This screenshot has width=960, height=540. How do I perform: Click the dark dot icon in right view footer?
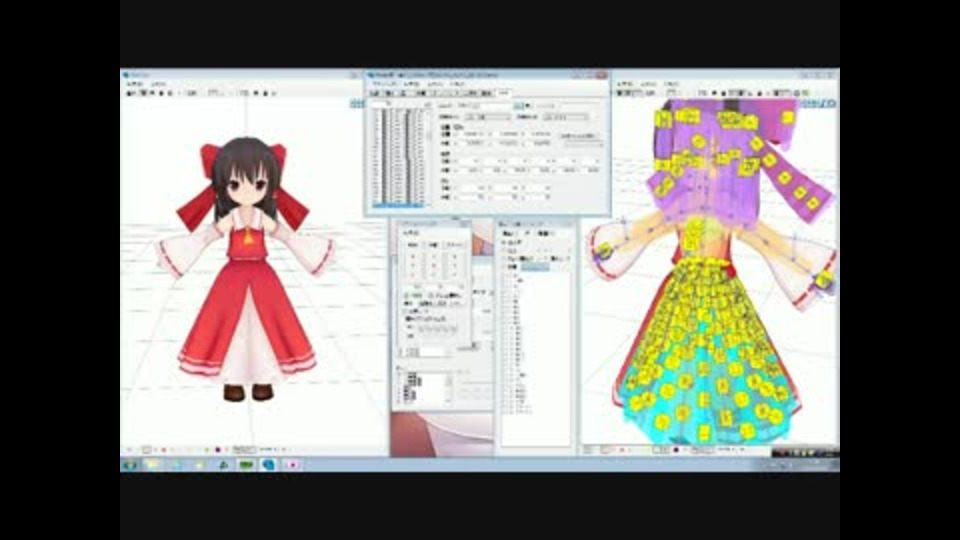coord(676,450)
